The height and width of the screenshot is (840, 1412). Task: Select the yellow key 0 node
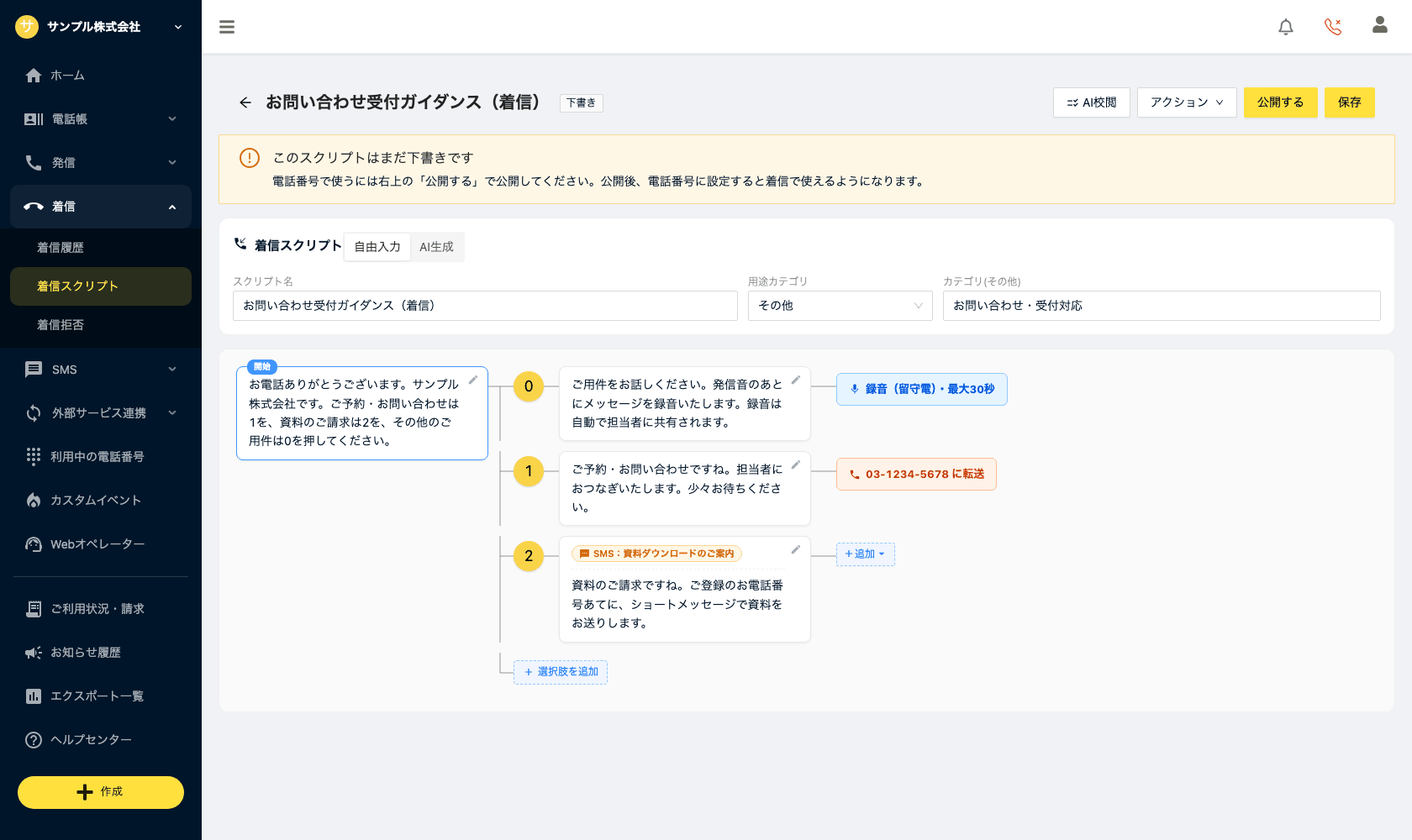[x=529, y=386]
